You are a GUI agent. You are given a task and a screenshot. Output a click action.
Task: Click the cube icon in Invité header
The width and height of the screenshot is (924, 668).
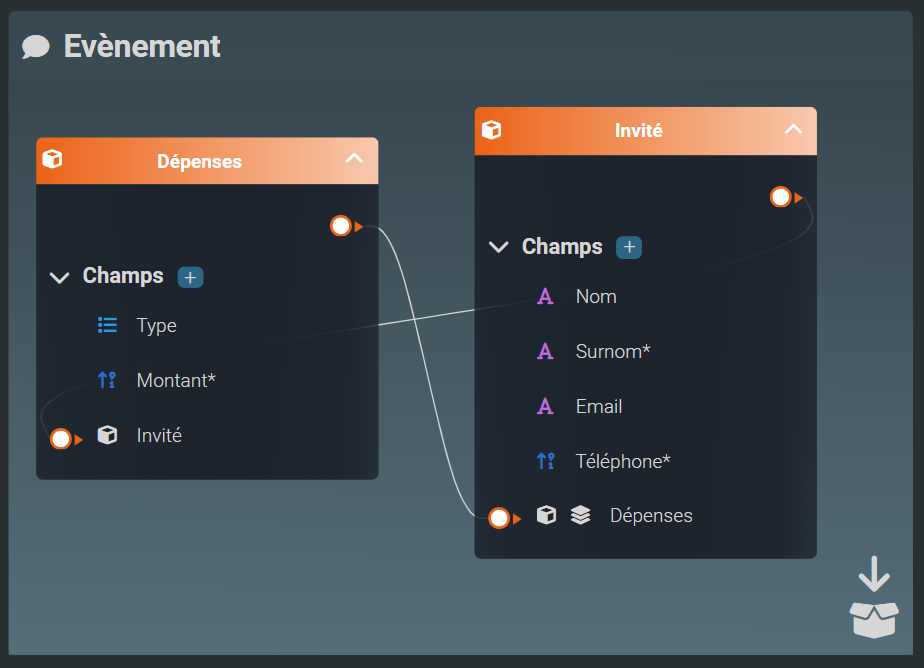pos(491,130)
